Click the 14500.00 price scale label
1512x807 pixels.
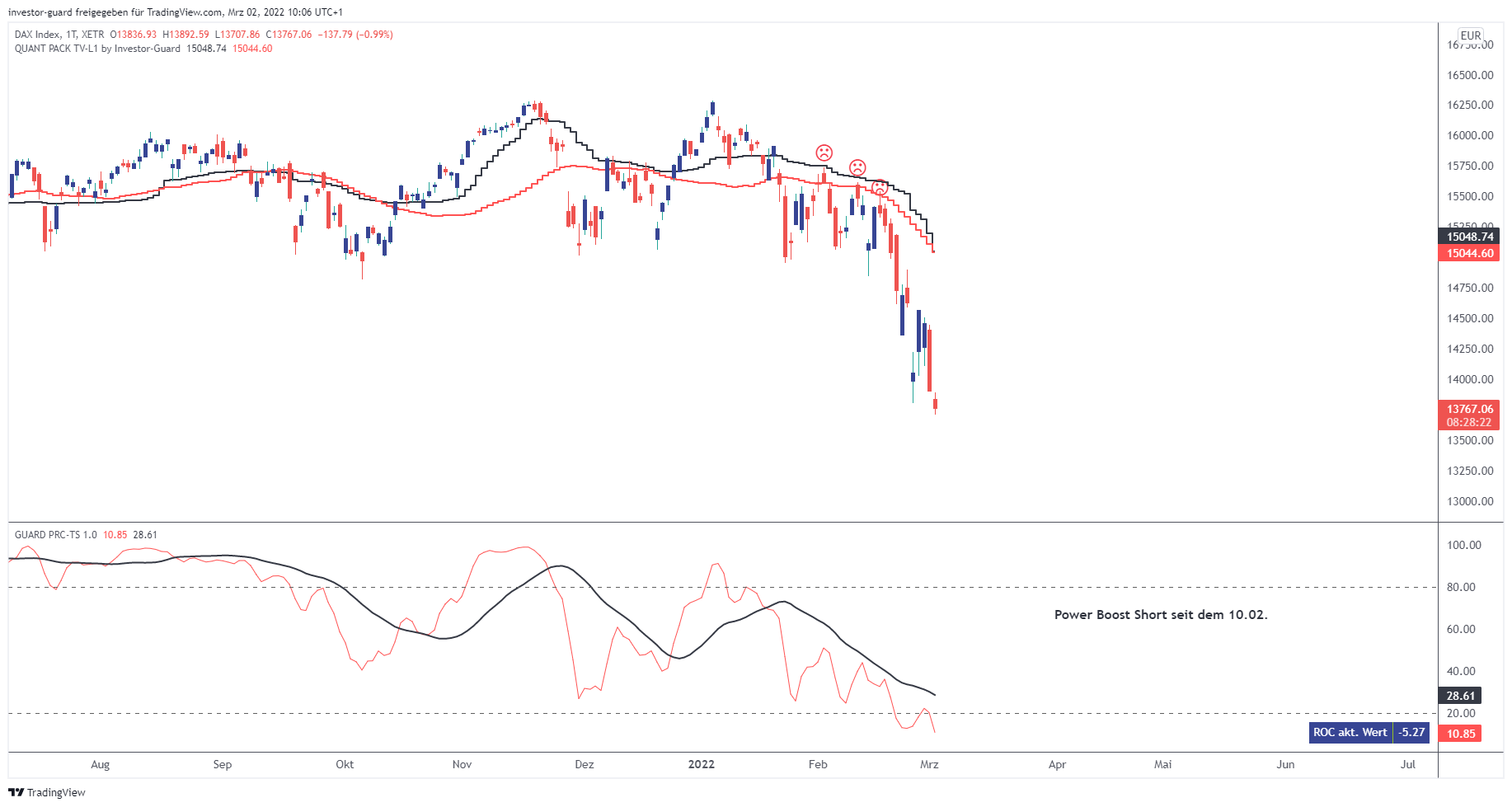click(x=1470, y=318)
